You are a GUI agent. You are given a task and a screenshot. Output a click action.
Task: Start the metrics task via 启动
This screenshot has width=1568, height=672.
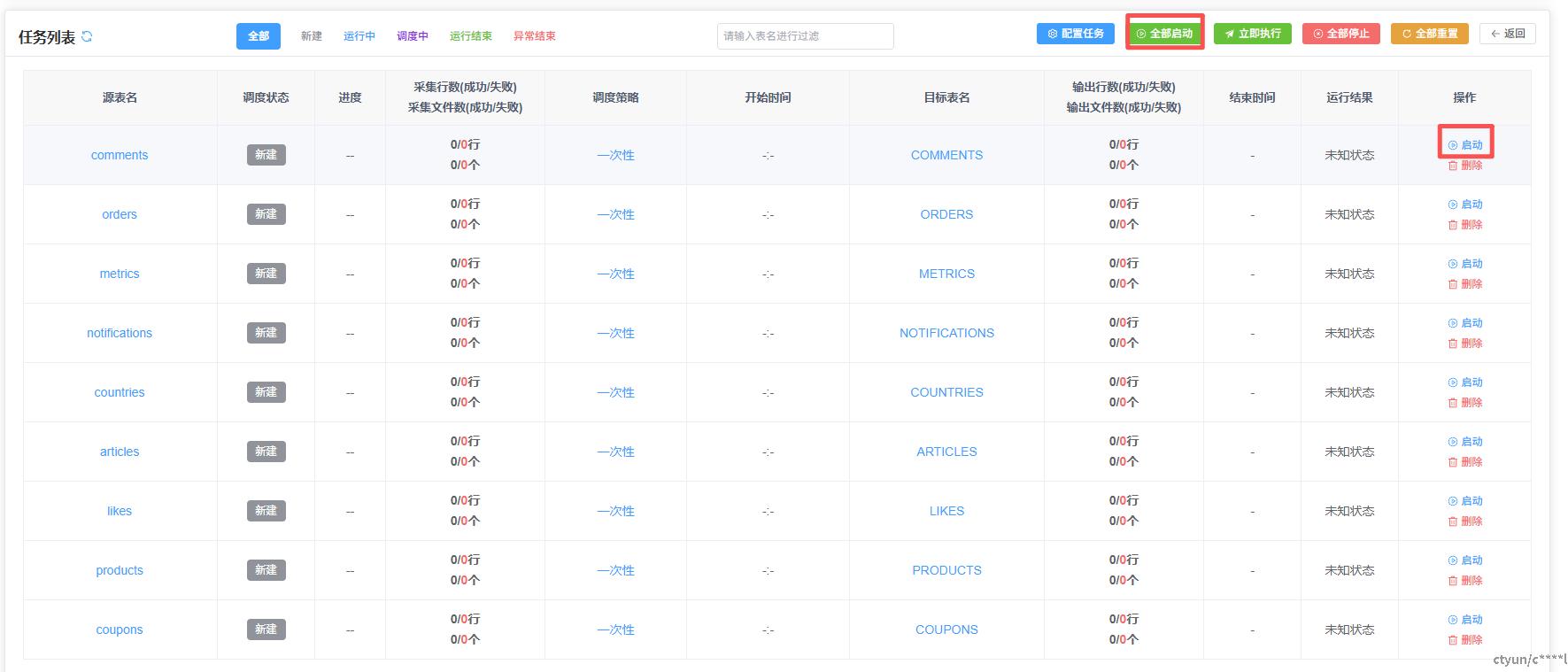pyautogui.click(x=1464, y=264)
